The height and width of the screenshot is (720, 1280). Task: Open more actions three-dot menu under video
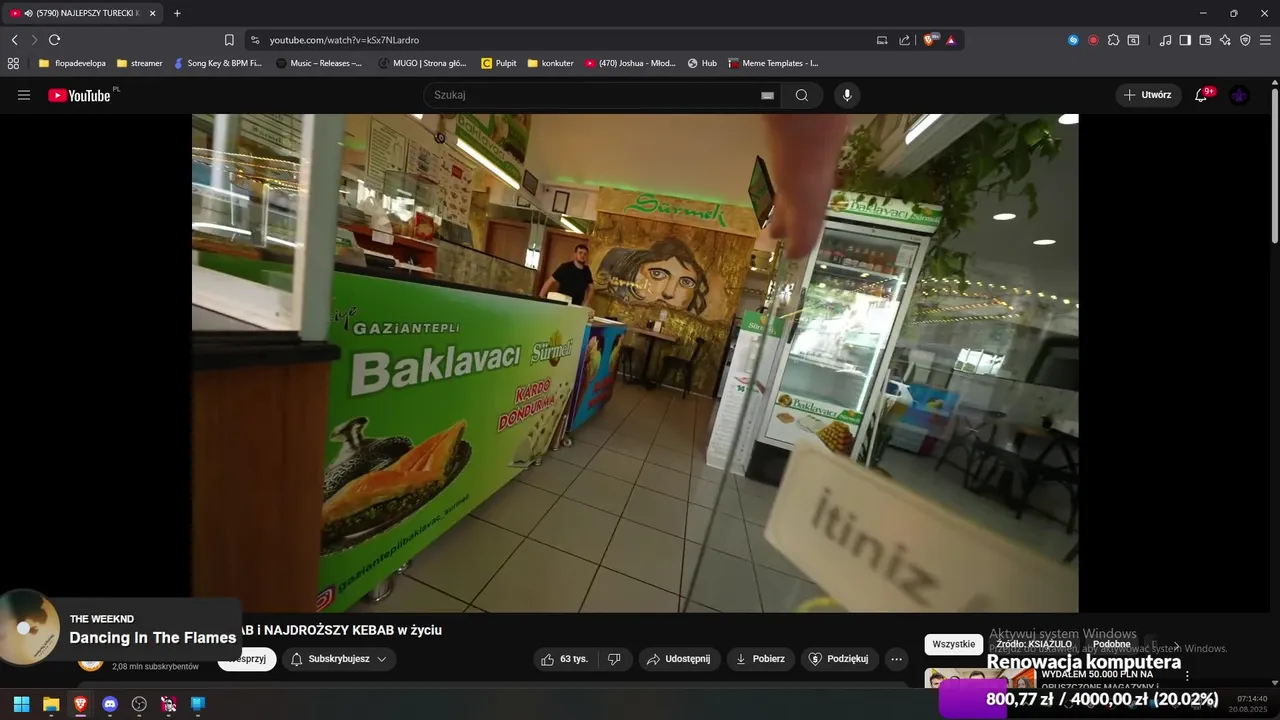click(x=896, y=659)
